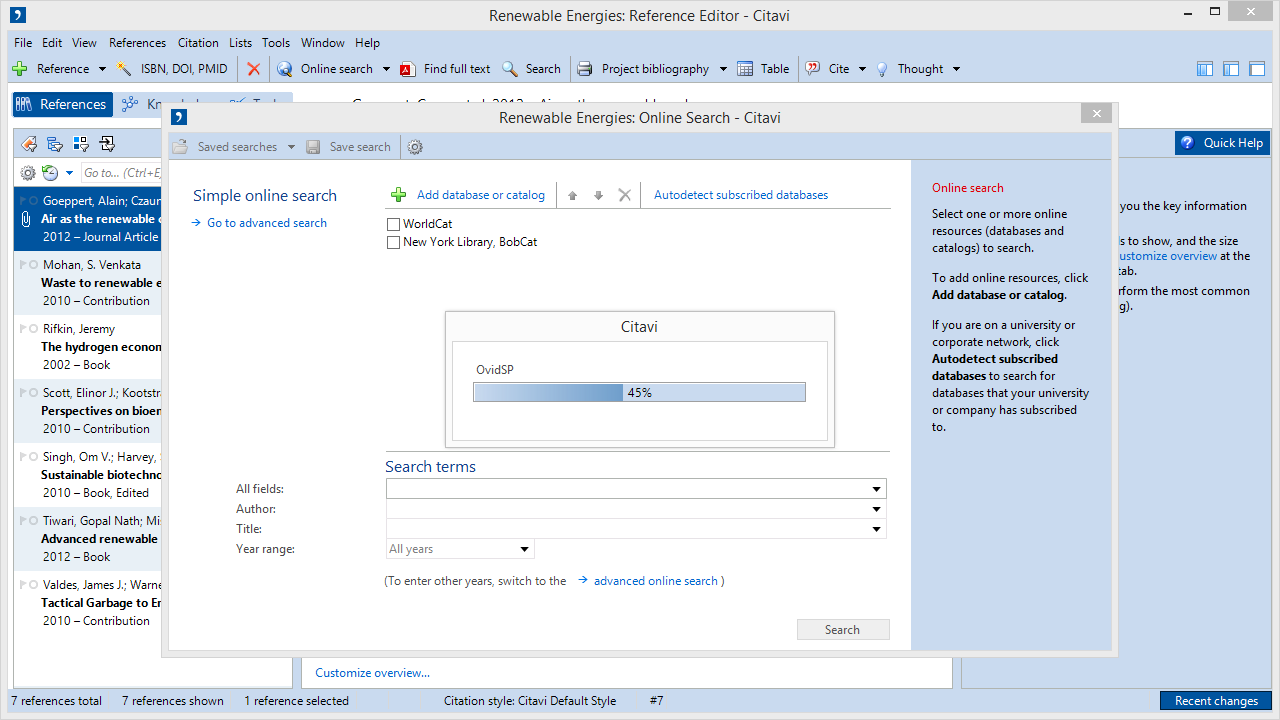Select the Mohan, S. Venkata reference
This screenshot has height=720, width=1280.
(x=87, y=283)
